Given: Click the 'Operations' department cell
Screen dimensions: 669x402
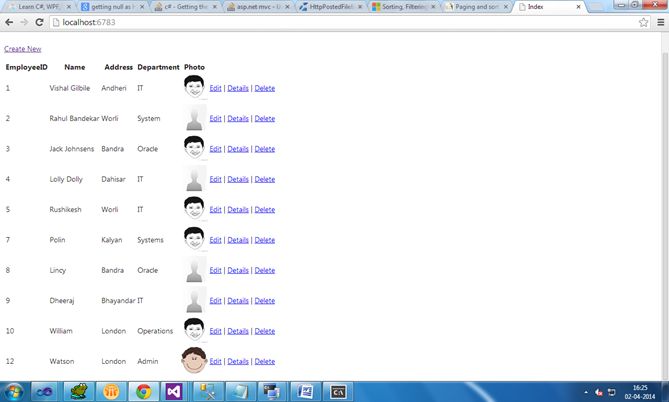Looking at the screenshot, I should 155,331.
